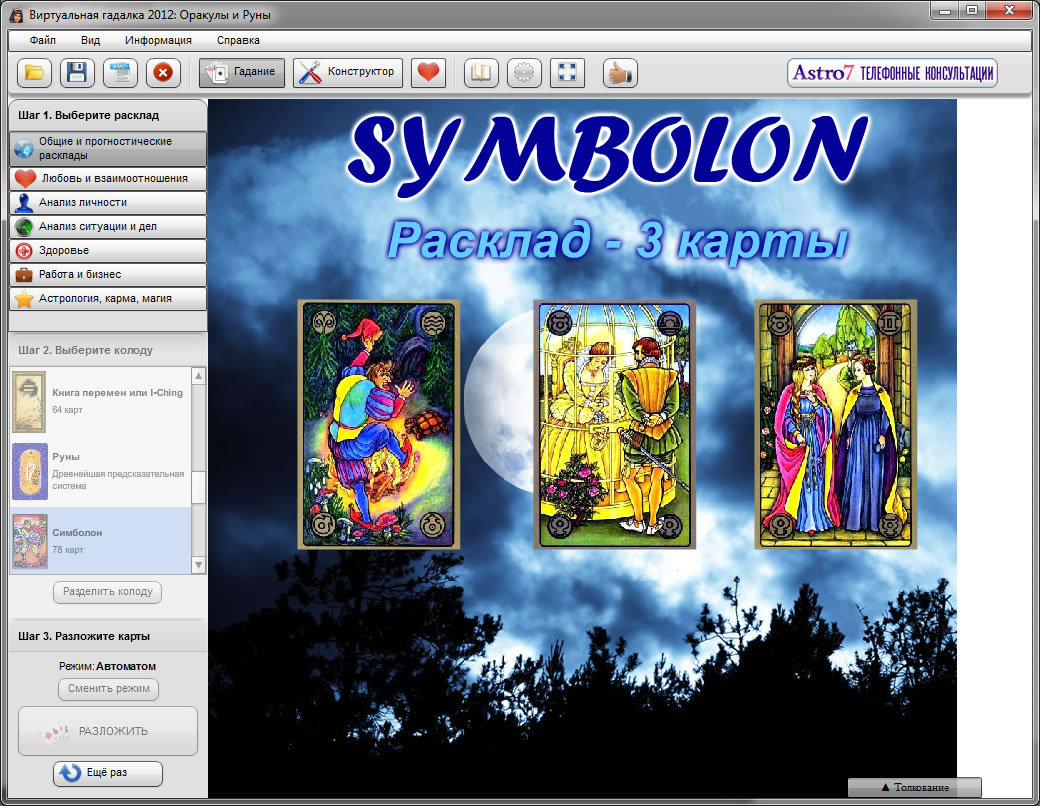Click the globe icon beside Общие расклады

pyautogui.click(x=24, y=149)
